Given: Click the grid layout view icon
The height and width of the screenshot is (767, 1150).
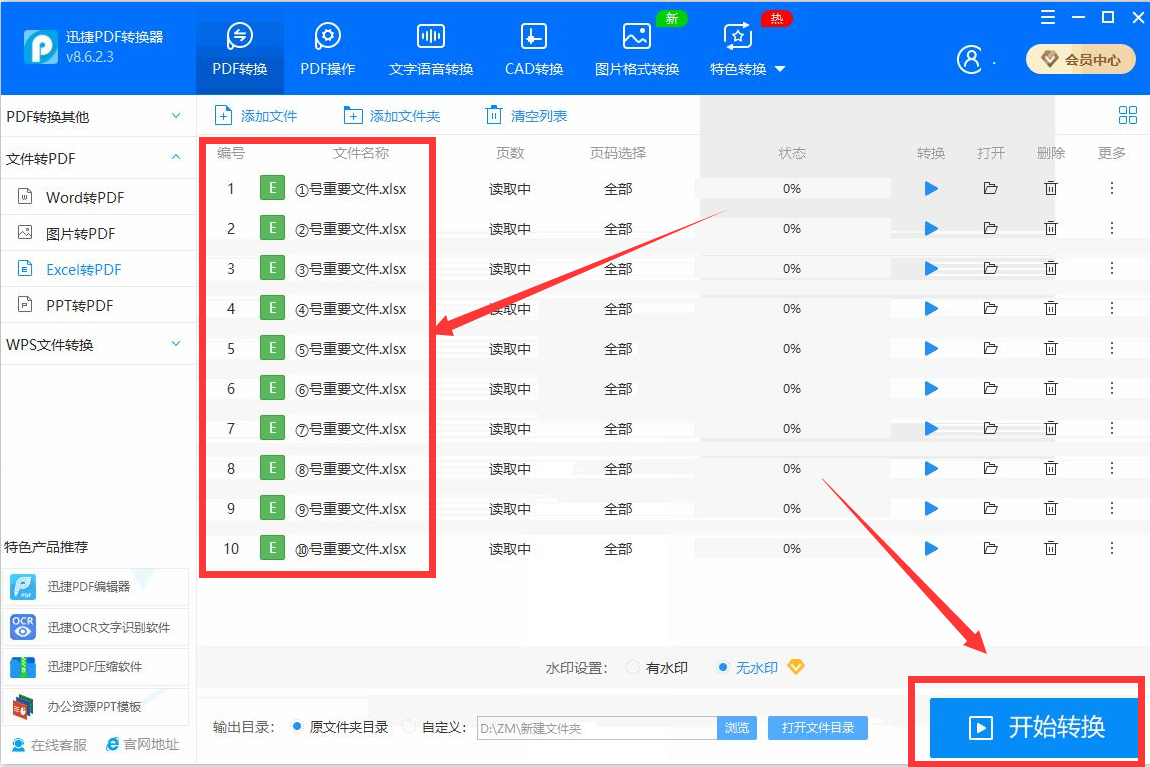Looking at the screenshot, I should point(1128,115).
